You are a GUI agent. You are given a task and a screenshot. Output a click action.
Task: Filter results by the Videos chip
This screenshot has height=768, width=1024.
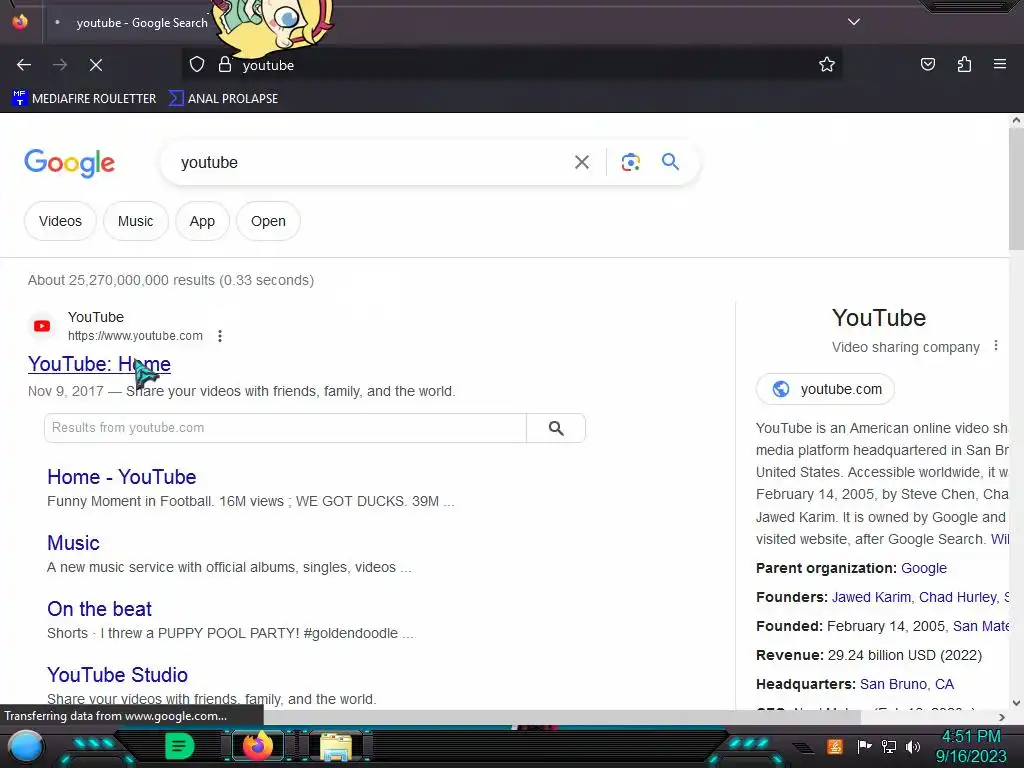pos(60,221)
